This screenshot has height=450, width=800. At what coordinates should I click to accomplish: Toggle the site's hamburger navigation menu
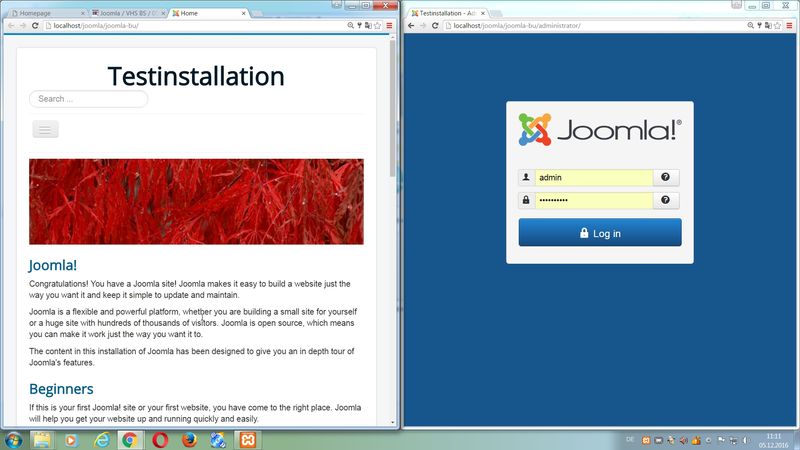point(45,129)
